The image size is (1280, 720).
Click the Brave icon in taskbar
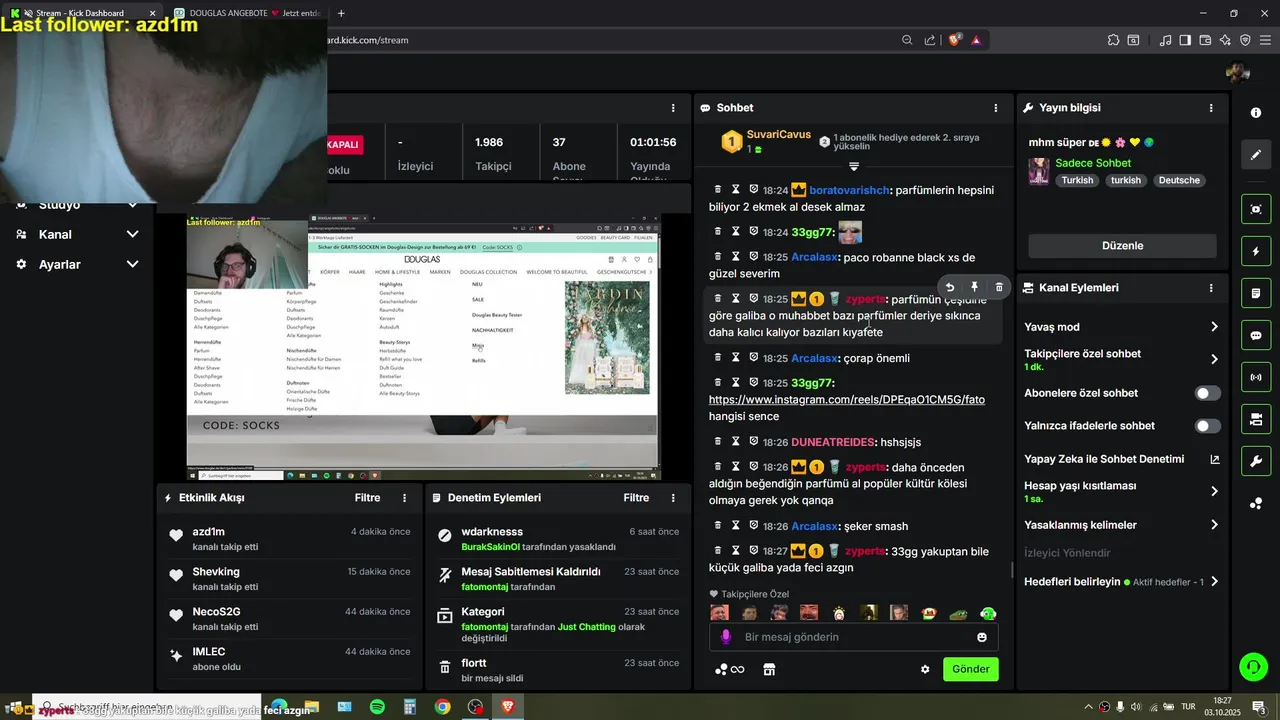[x=508, y=707]
